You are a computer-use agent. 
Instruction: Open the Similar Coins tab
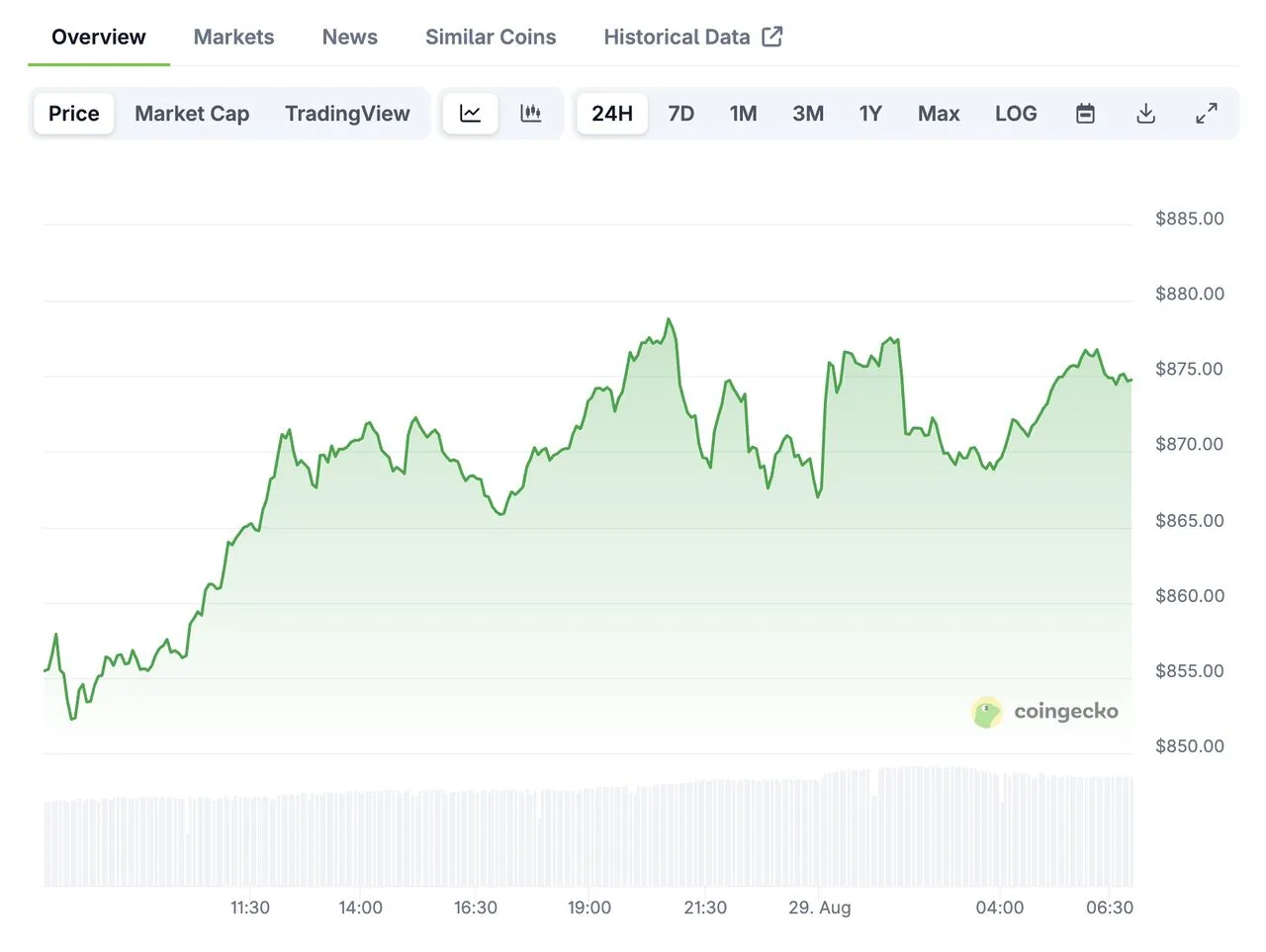pos(491,37)
